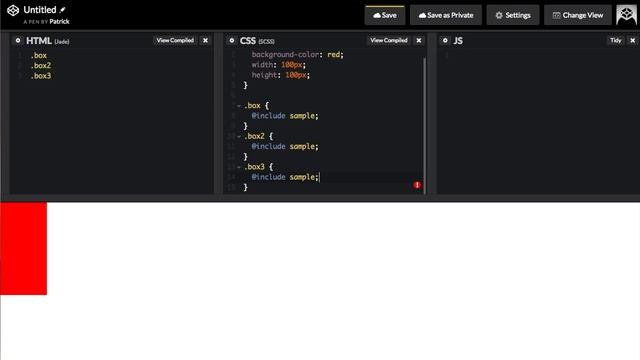The height and width of the screenshot is (360, 640).
Task: Click Save as Private button
Action: [446, 15]
